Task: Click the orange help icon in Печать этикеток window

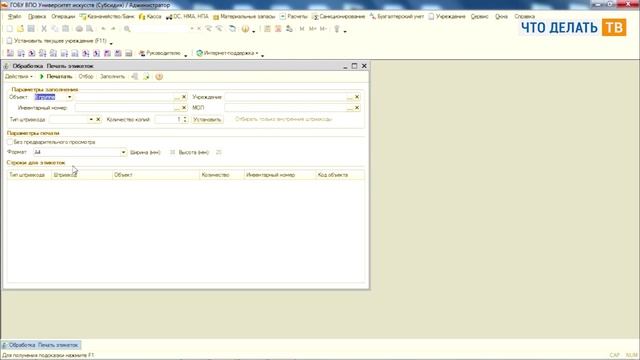Action: point(159,77)
